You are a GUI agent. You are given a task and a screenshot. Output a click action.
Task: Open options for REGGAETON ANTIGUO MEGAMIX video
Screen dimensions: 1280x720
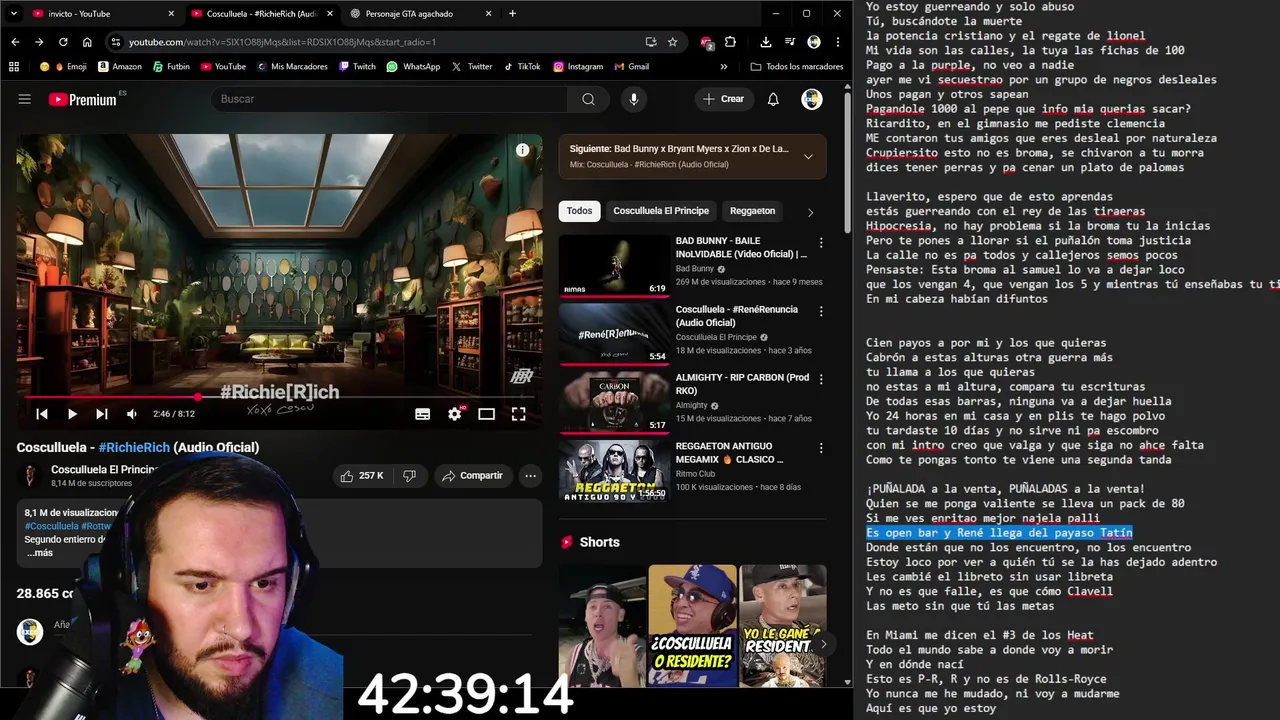[x=821, y=449]
